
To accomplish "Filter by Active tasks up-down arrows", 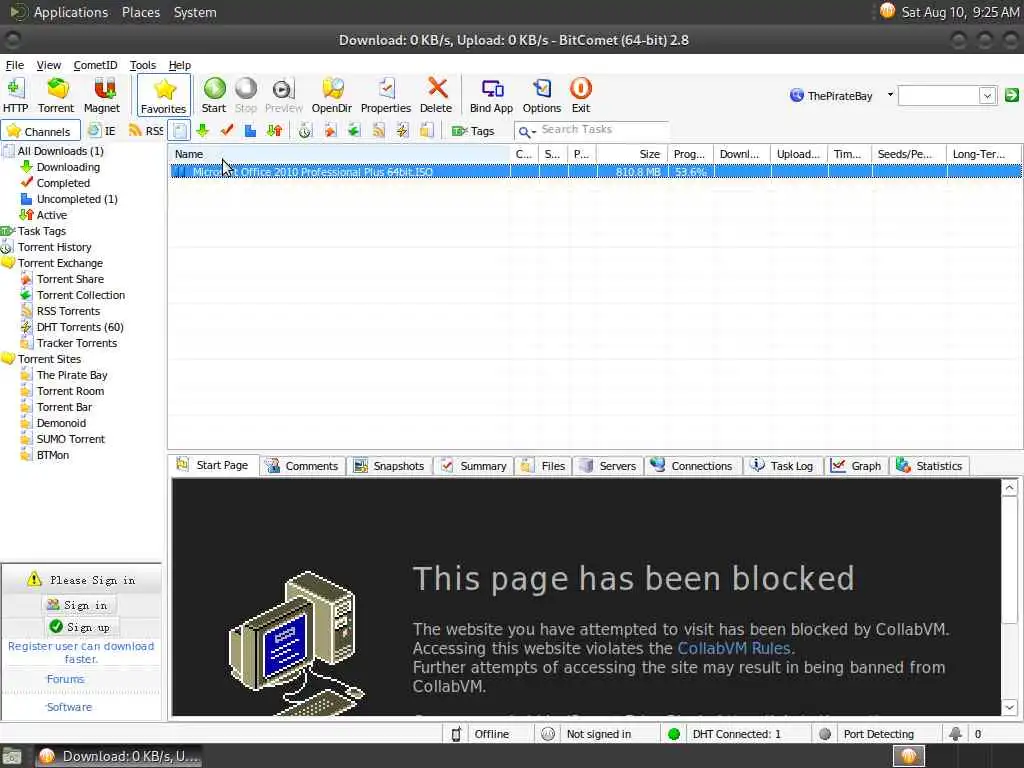I will coord(274,131).
